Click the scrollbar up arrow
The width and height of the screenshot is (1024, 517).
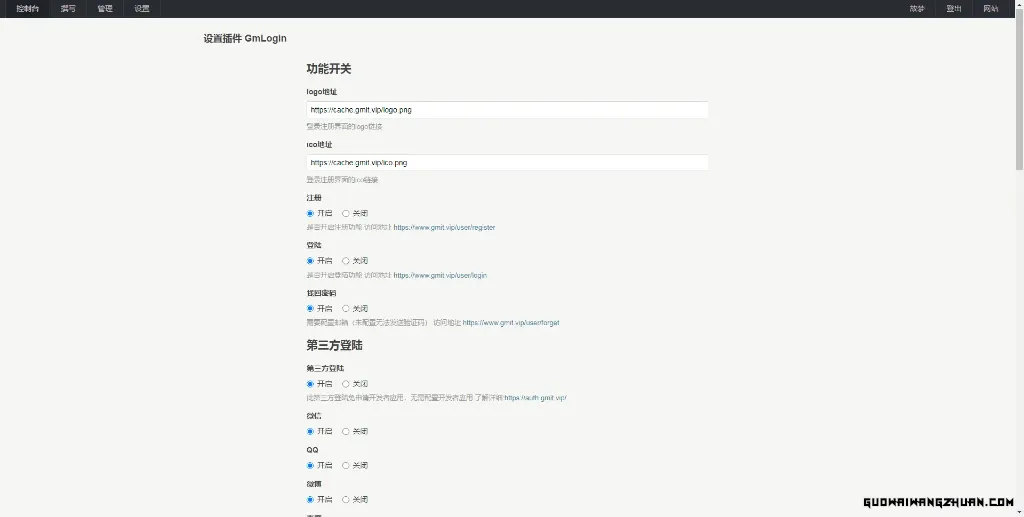(x=1019, y=4)
